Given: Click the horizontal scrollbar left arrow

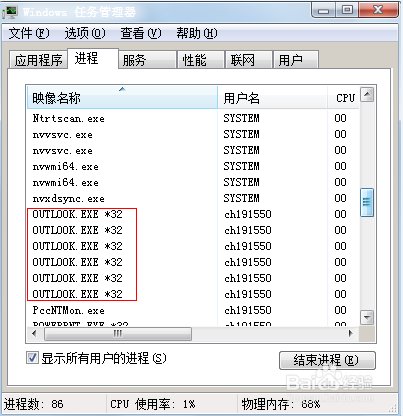Looking at the screenshot, I should coord(34,333).
